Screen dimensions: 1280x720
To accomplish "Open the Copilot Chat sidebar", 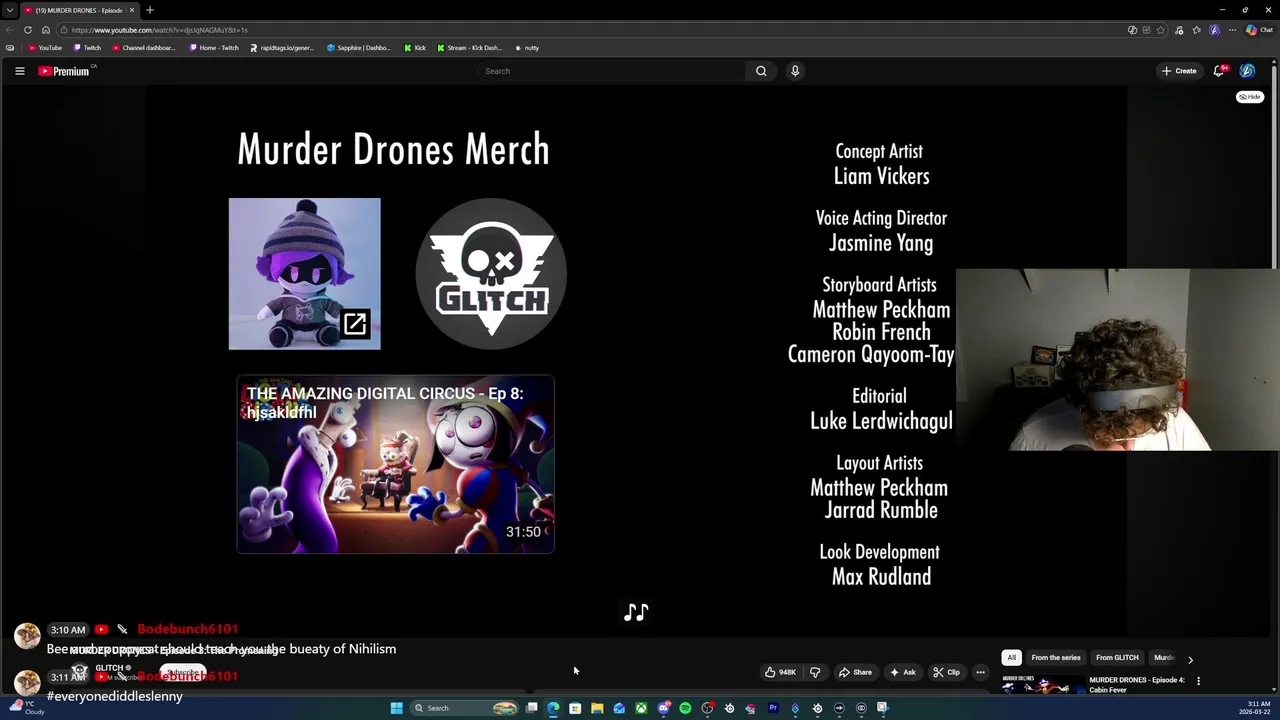I will 1258,30.
